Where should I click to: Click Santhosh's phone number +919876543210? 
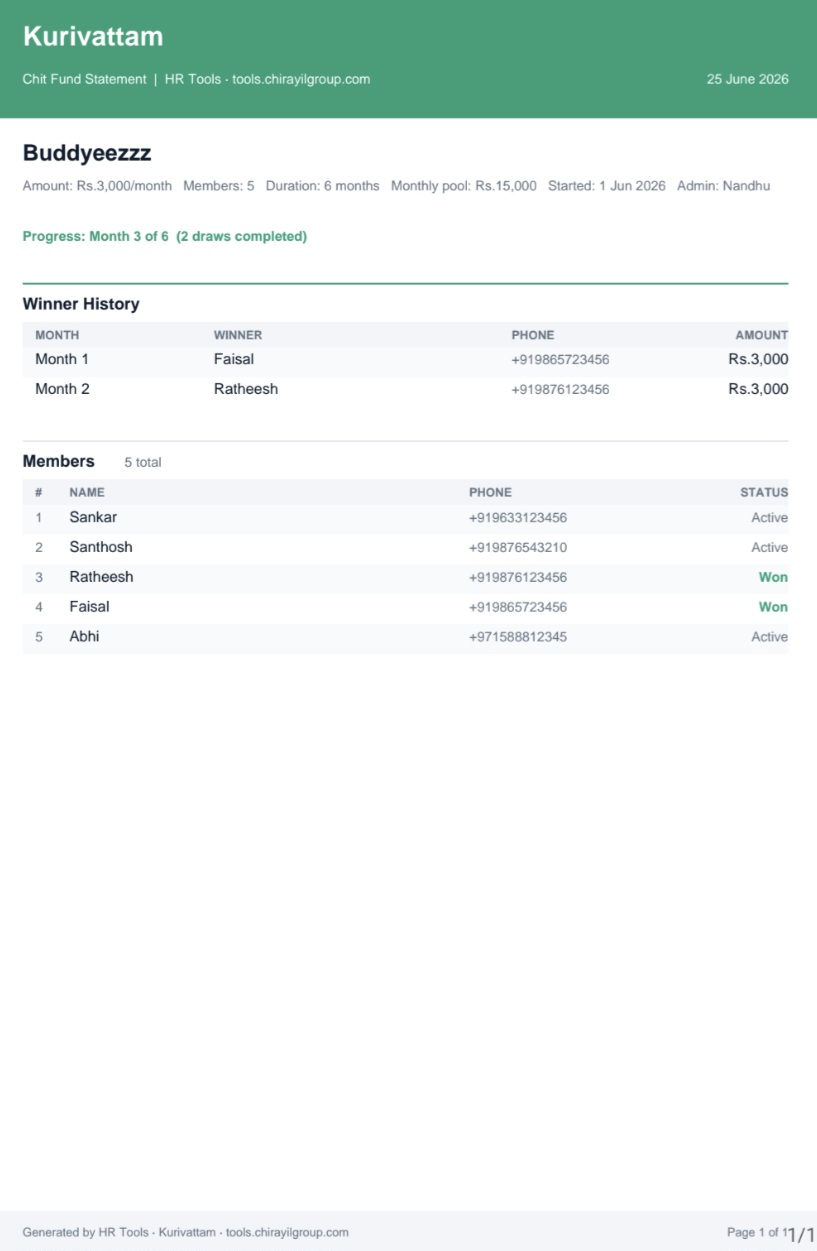[518, 548]
